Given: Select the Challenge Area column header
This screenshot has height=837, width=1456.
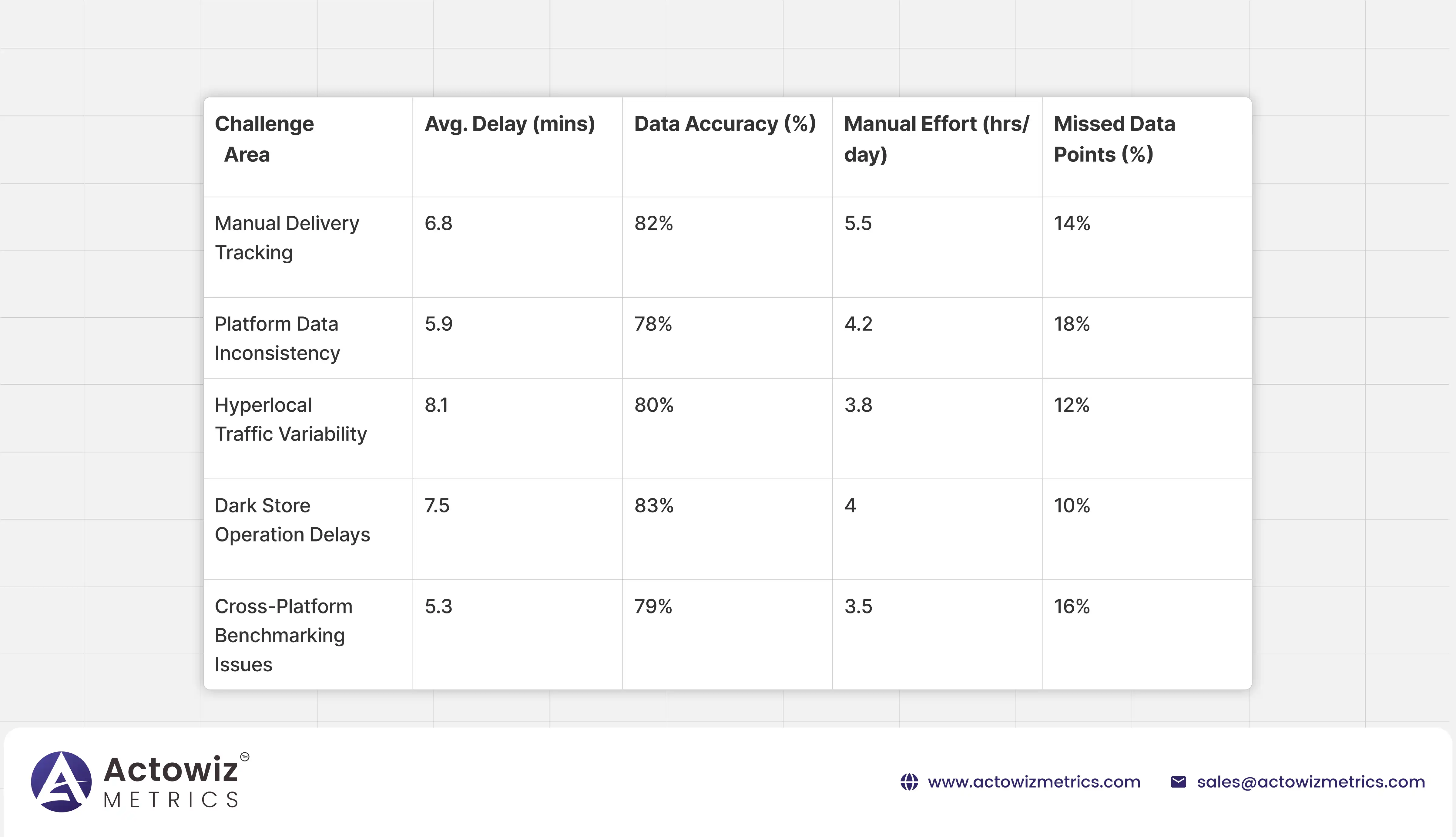Looking at the screenshot, I should pyautogui.click(x=264, y=139).
